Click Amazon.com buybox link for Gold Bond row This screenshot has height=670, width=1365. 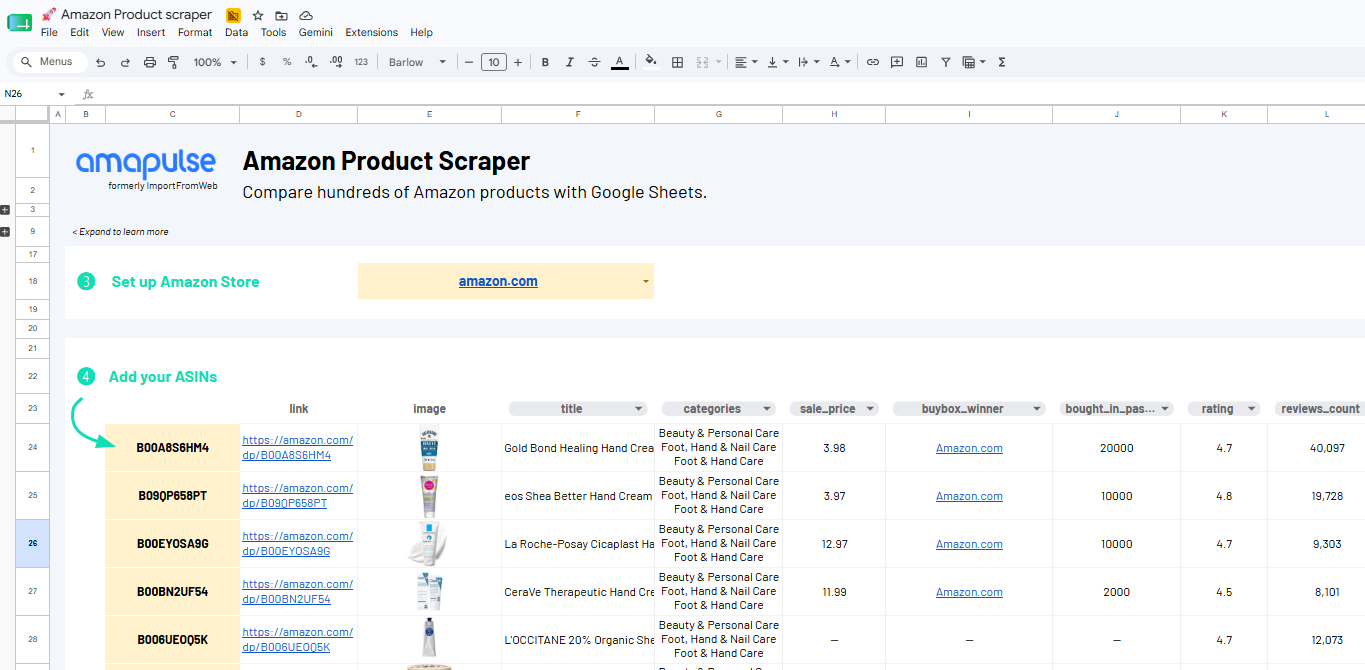pos(969,448)
